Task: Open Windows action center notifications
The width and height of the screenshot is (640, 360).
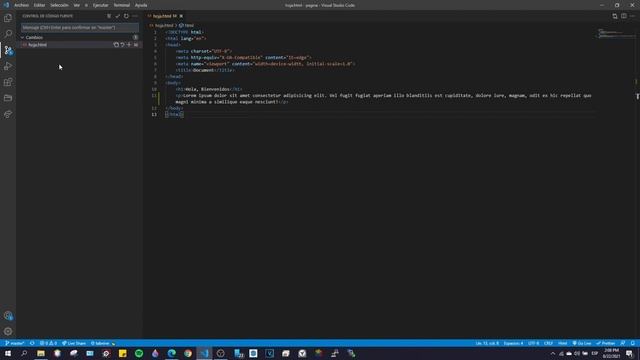Action: click(629, 353)
